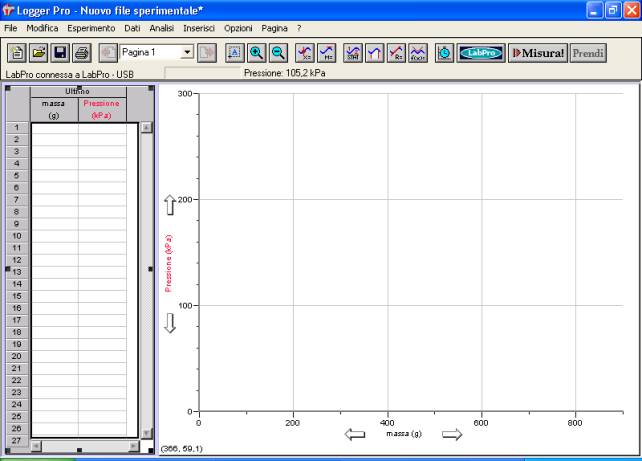Image resolution: width=642 pixels, height=461 pixels.
Task: Click the Linear Fit (R=) icon
Action: (396, 53)
